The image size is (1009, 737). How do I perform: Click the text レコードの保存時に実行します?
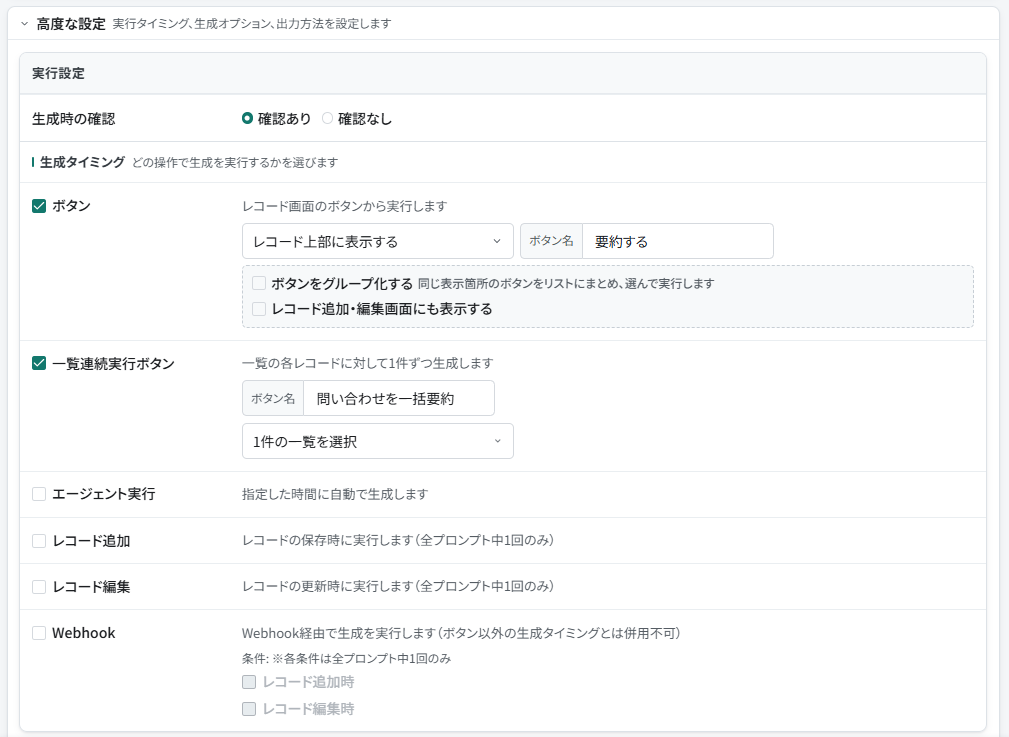click(398, 540)
